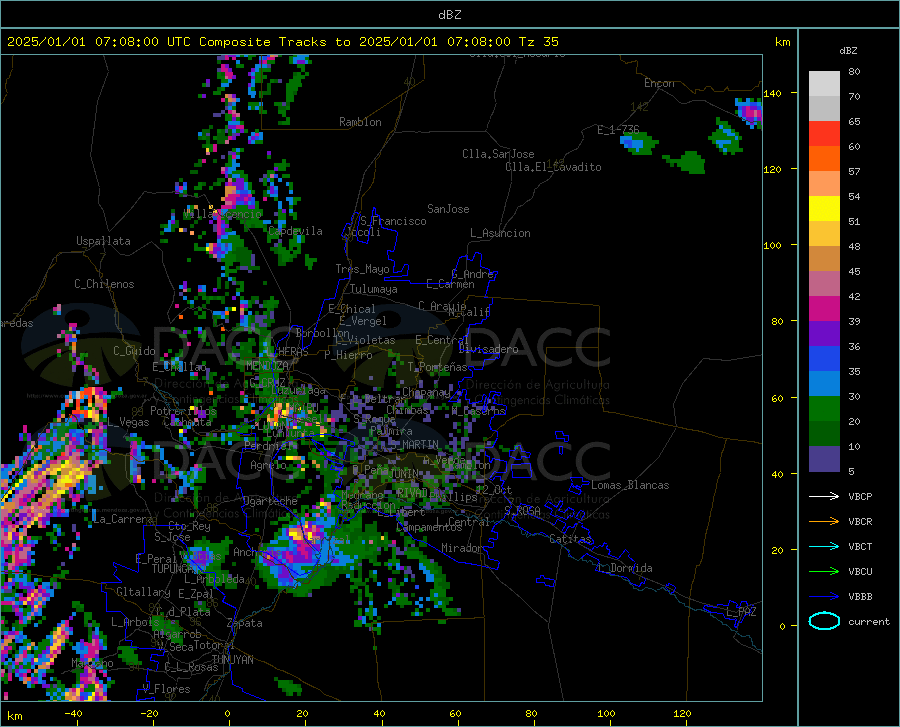
Task: Click the 'Ugarteche' place label
Action: pyautogui.click(x=270, y=501)
